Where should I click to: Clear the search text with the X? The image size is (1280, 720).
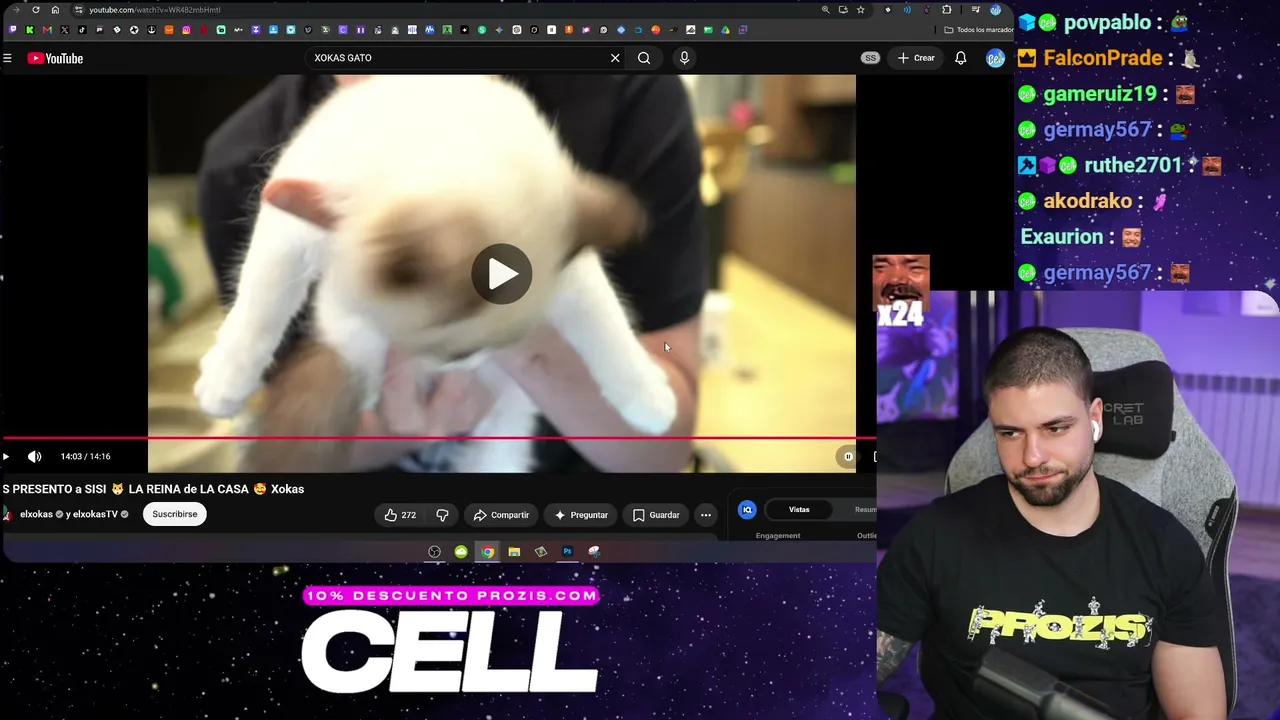(615, 58)
